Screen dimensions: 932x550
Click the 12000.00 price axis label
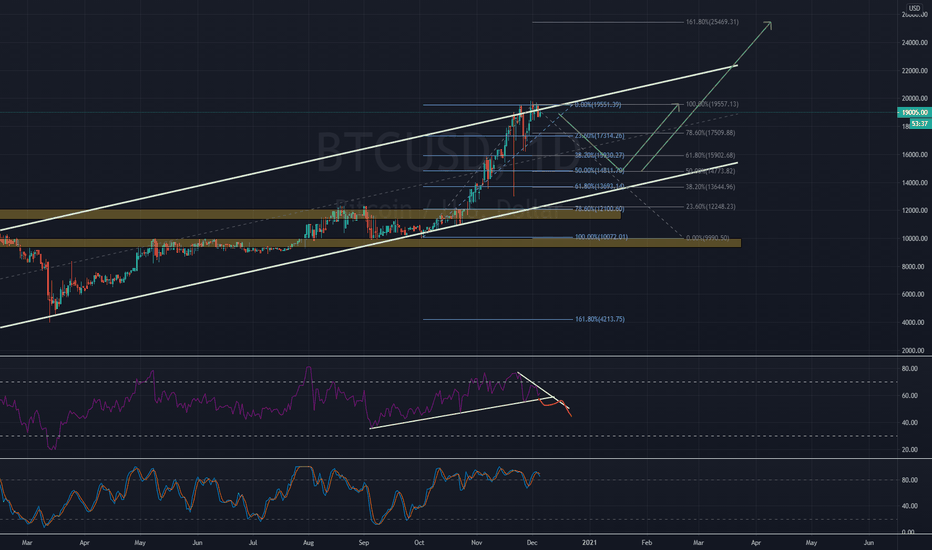915,210
